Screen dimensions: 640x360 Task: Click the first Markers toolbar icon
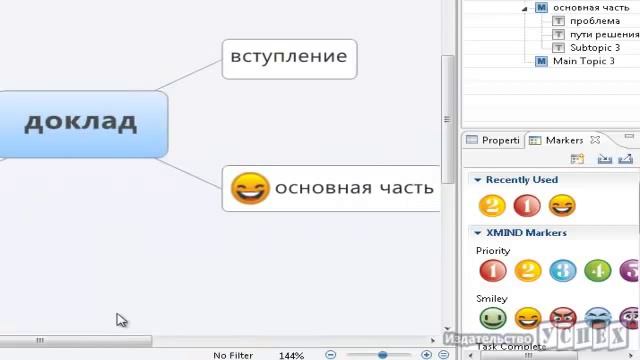[x=577, y=159]
